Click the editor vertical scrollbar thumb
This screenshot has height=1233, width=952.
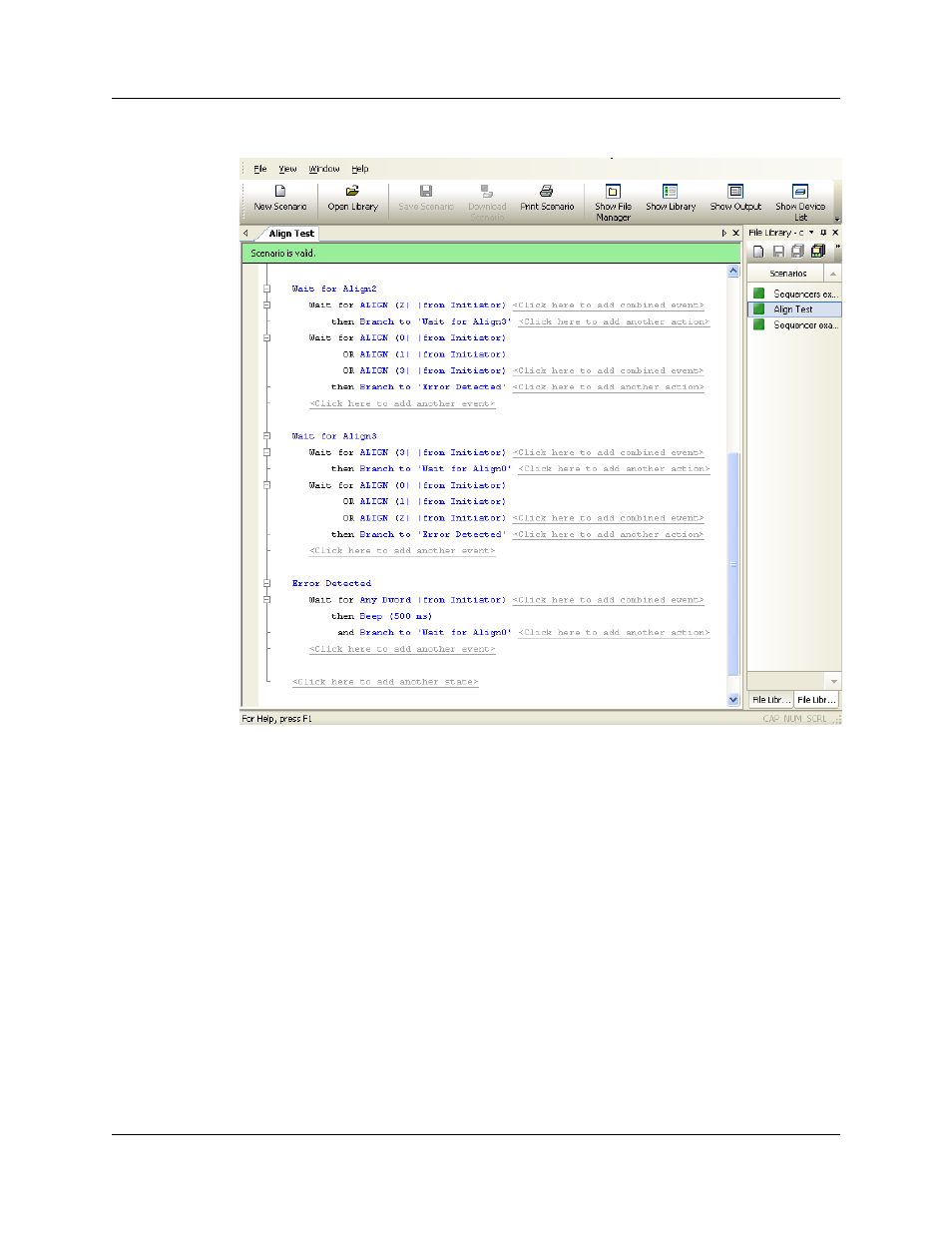click(x=733, y=564)
